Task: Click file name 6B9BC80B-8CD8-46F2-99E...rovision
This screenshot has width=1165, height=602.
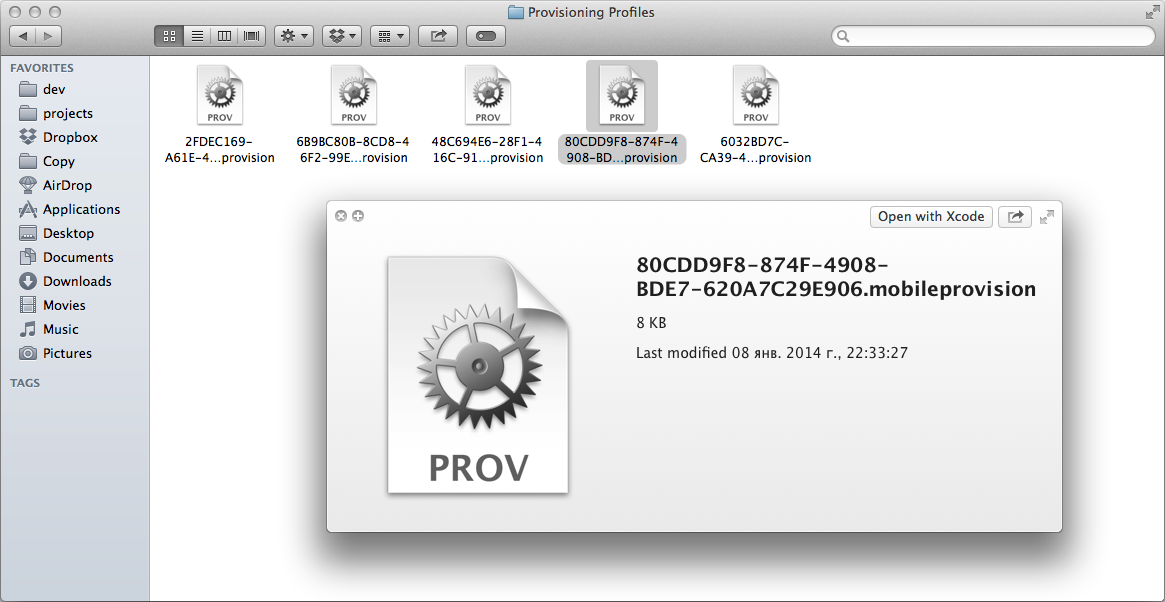Action: point(353,149)
